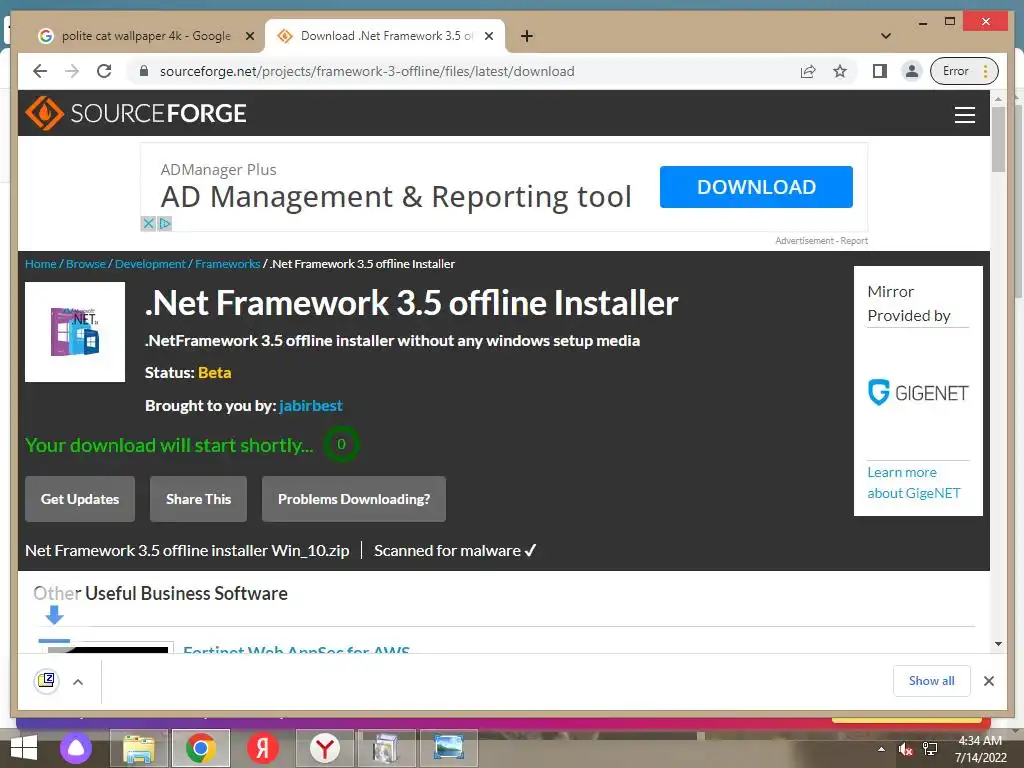Viewport: 1024px width, 768px height.
Task: Open the Error menu in Chrome
Action: click(x=965, y=71)
